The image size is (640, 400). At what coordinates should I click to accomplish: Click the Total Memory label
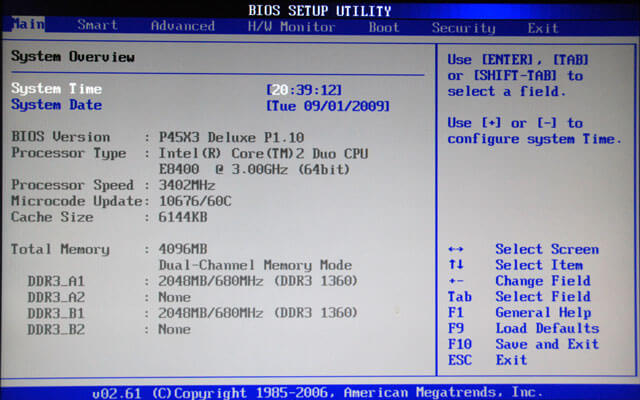(x=60, y=249)
